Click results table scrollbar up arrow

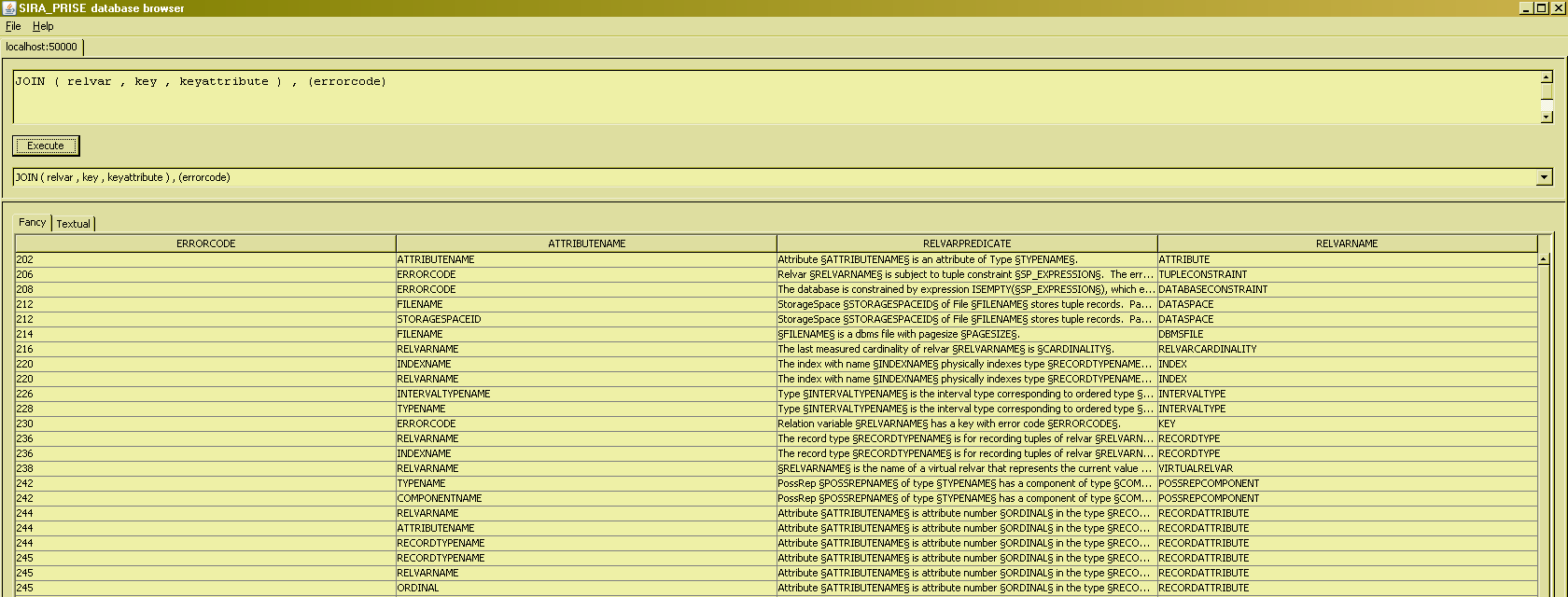pos(1544,258)
